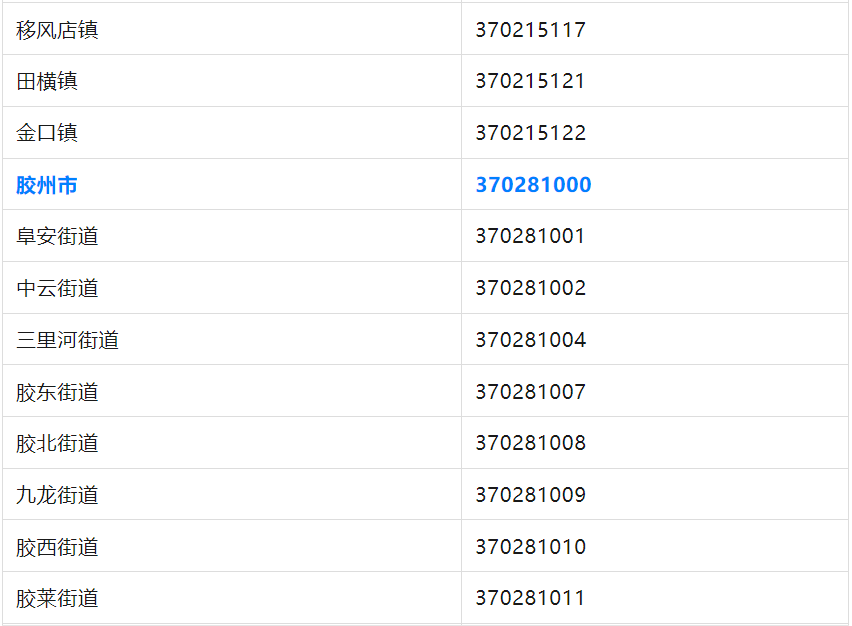Click the 胶州市 link
852x626 pixels.
coord(47,185)
